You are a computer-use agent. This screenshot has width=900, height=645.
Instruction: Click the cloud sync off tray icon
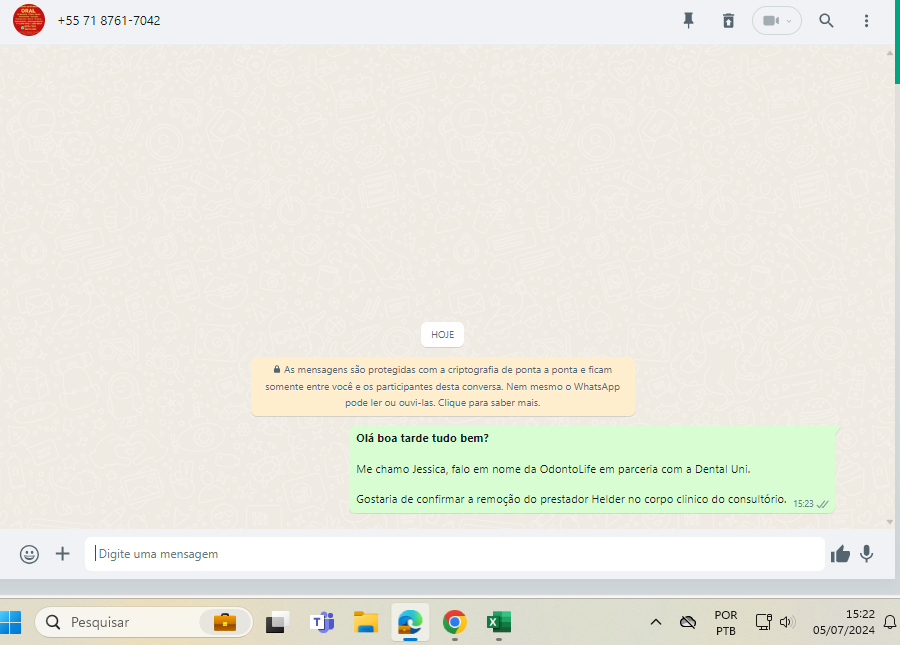[688, 622]
